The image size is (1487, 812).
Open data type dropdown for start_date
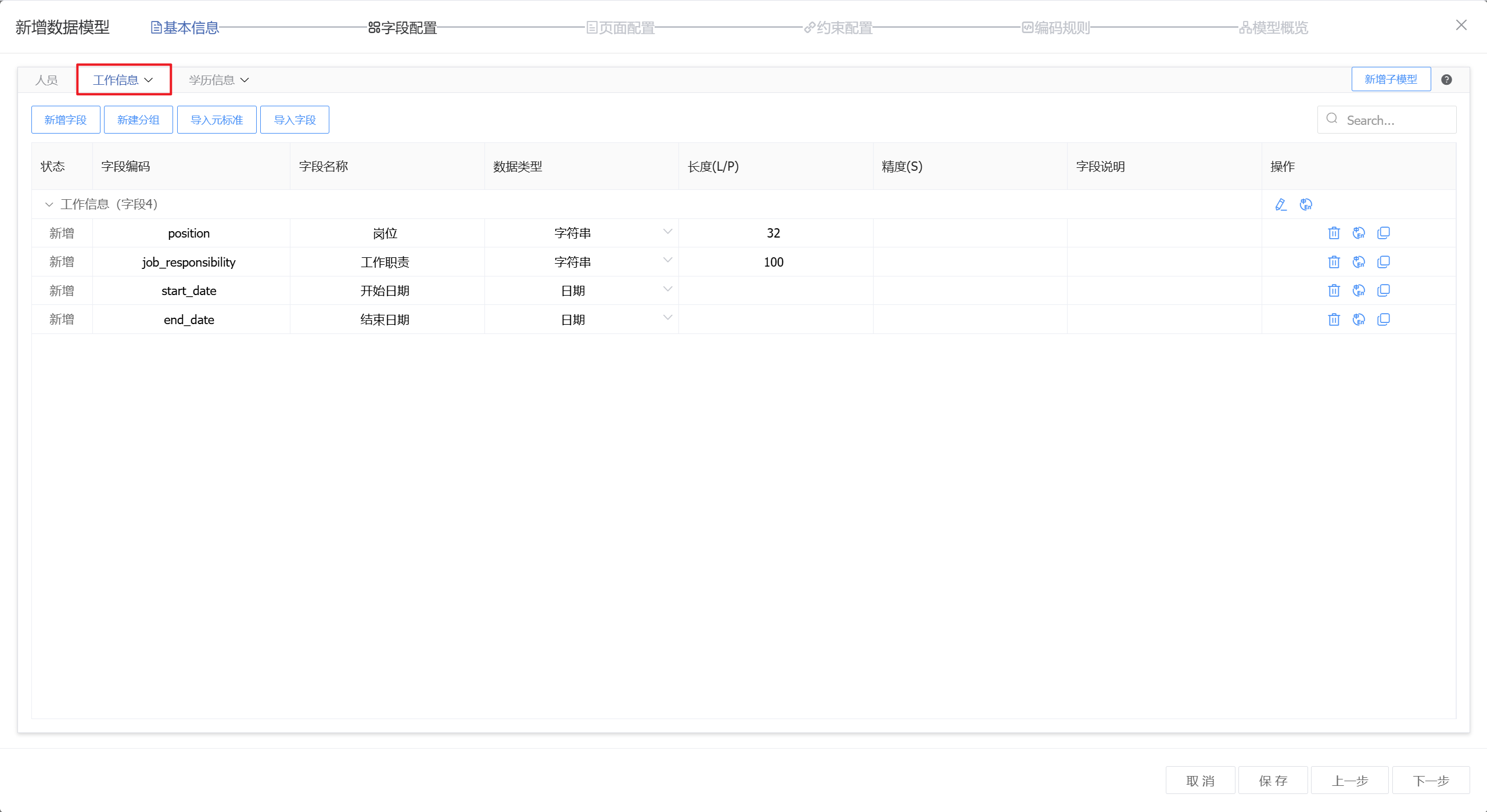point(667,289)
